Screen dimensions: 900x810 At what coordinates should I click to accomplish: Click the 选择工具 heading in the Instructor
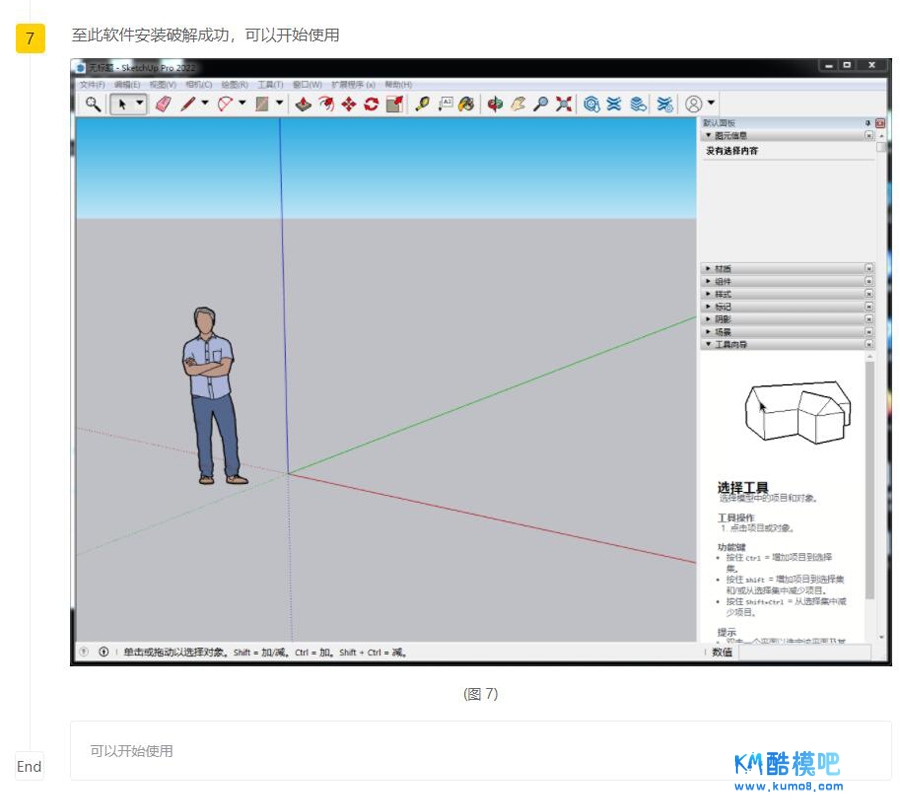point(742,487)
